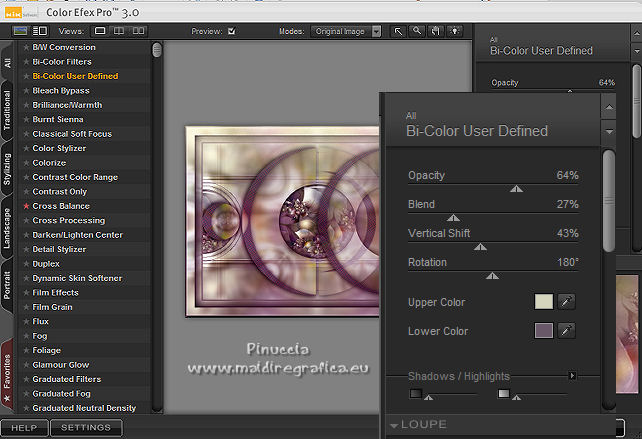Open the Modes dropdown
The image size is (642, 439).
coord(347,31)
